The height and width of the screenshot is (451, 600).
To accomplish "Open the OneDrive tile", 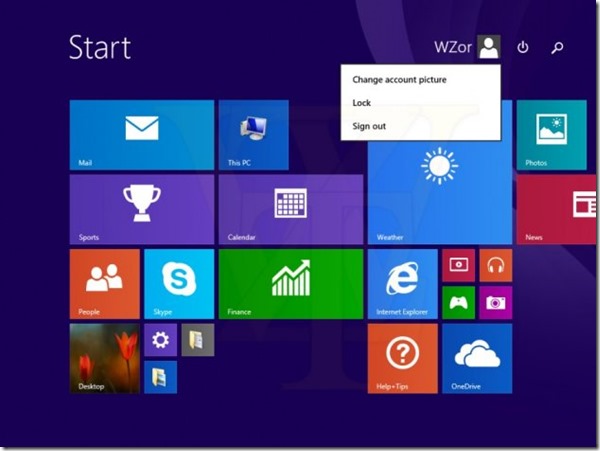I will (x=476, y=357).
